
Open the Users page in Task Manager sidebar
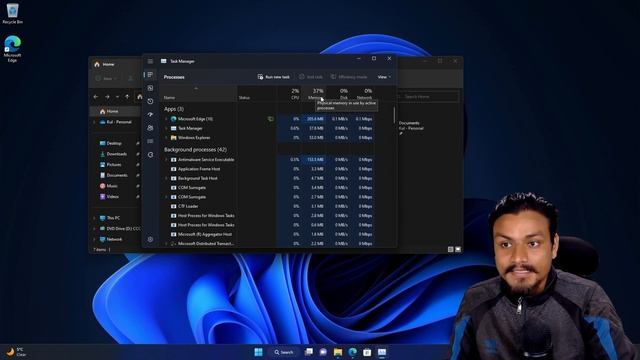[150, 128]
